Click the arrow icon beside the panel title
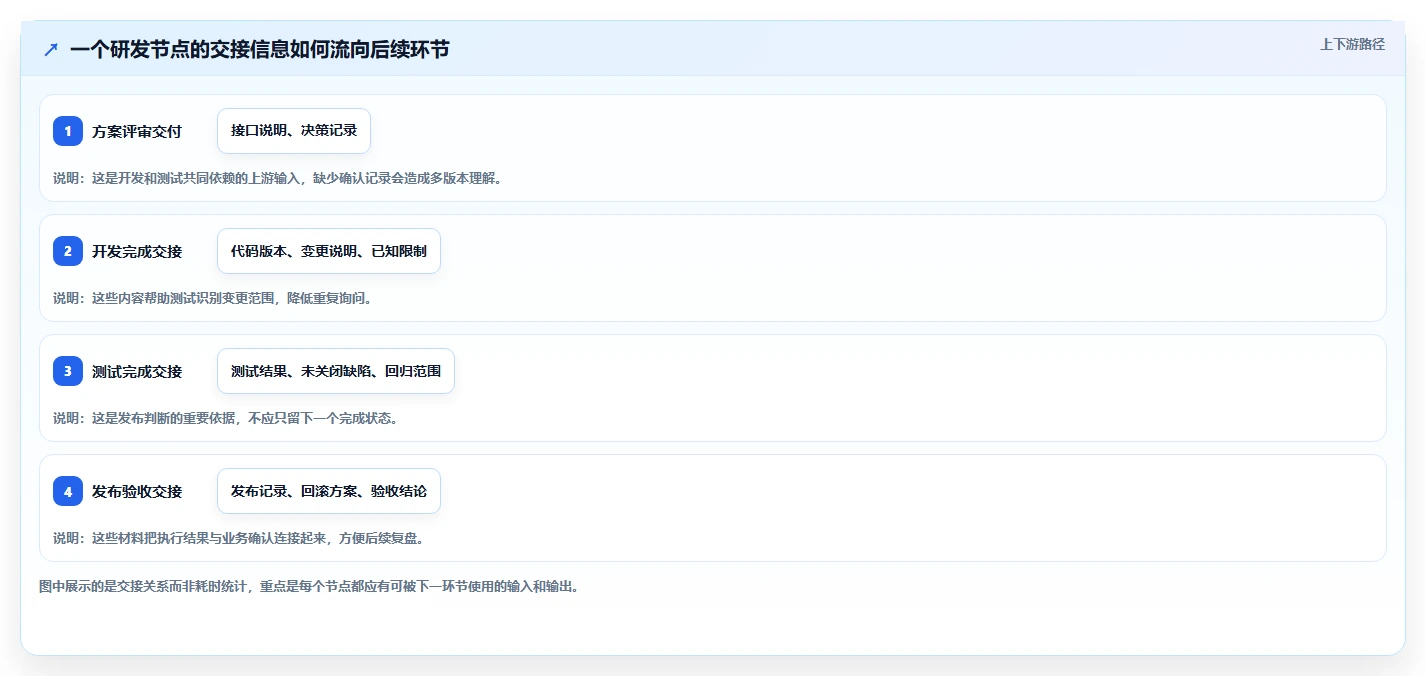Viewport: 1426px width, 676px height. pyautogui.click(x=51, y=49)
